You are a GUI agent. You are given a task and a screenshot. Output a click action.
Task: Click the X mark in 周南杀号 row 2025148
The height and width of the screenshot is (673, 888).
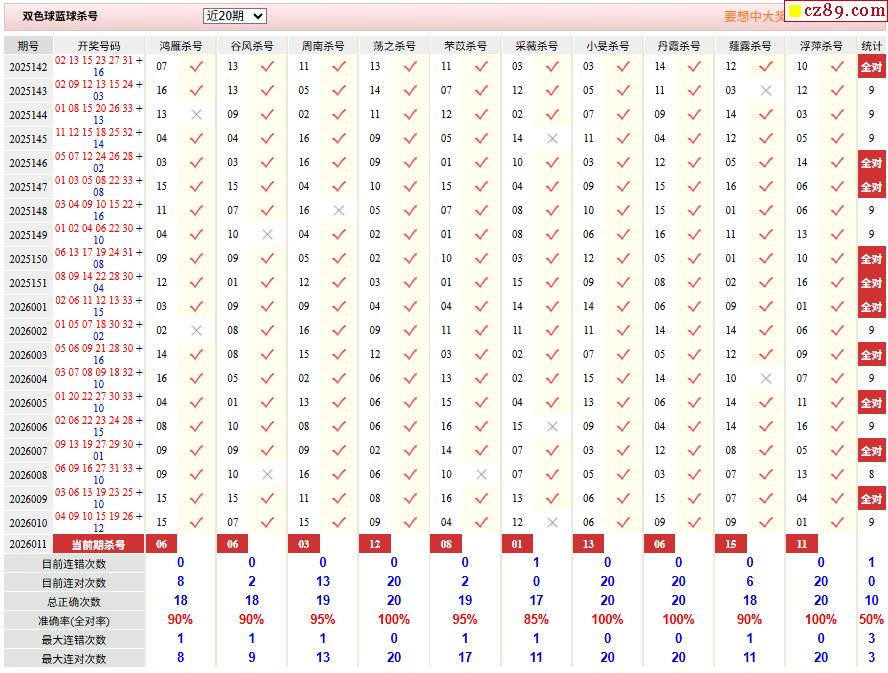pyautogui.click(x=339, y=211)
